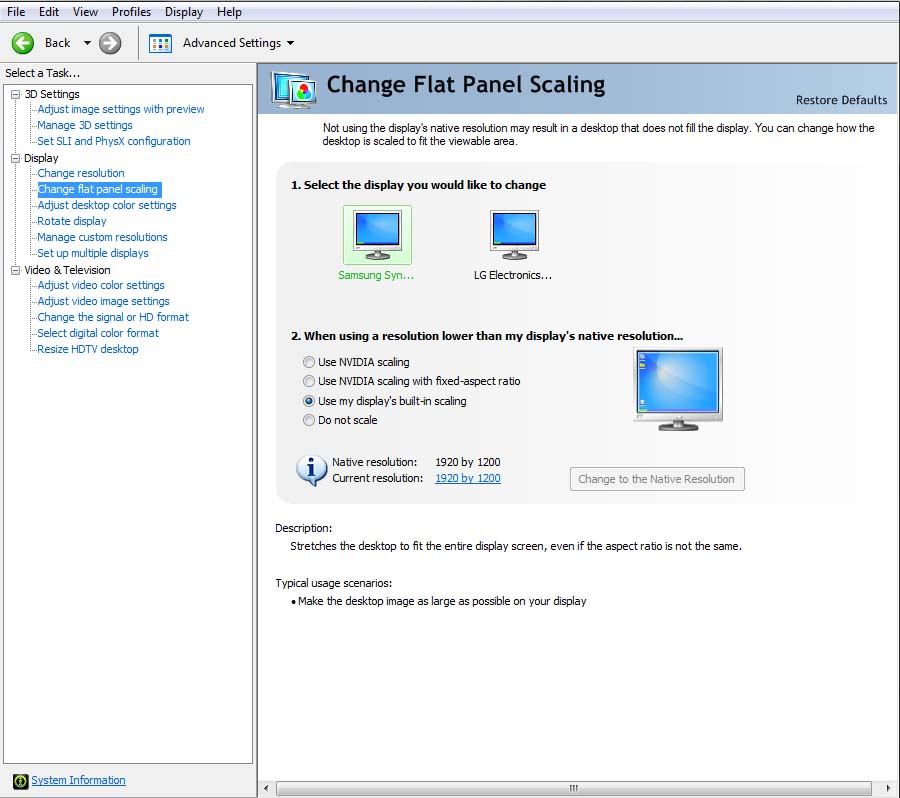This screenshot has width=900, height=798.
Task: Select Use NVIDIA scaling option
Action: point(309,362)
